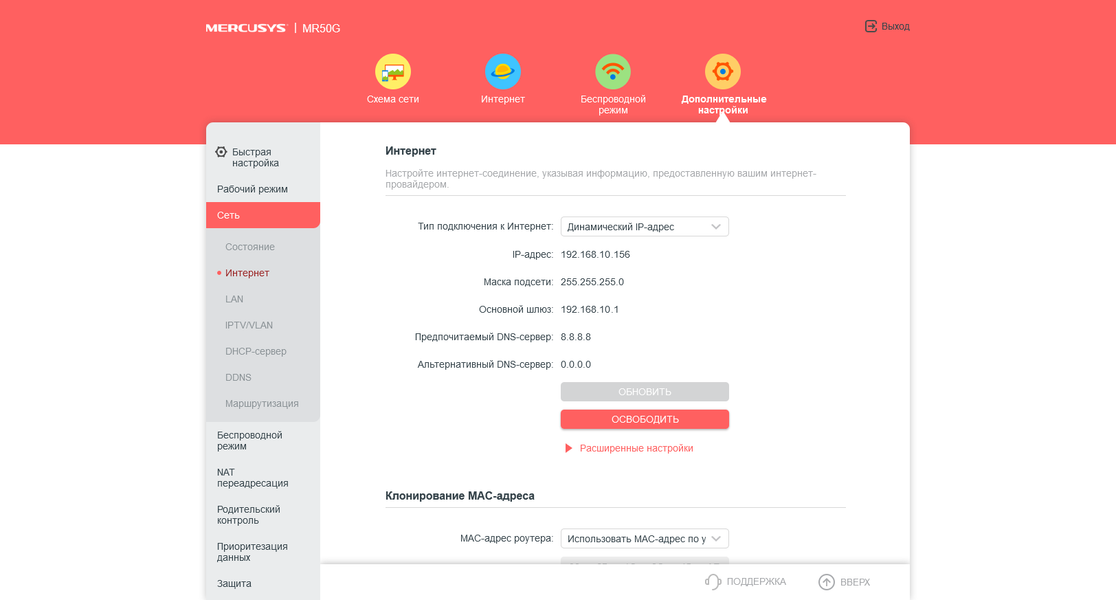
Task: Click the IP address 192.168.10.156
Action: (595, 254)
